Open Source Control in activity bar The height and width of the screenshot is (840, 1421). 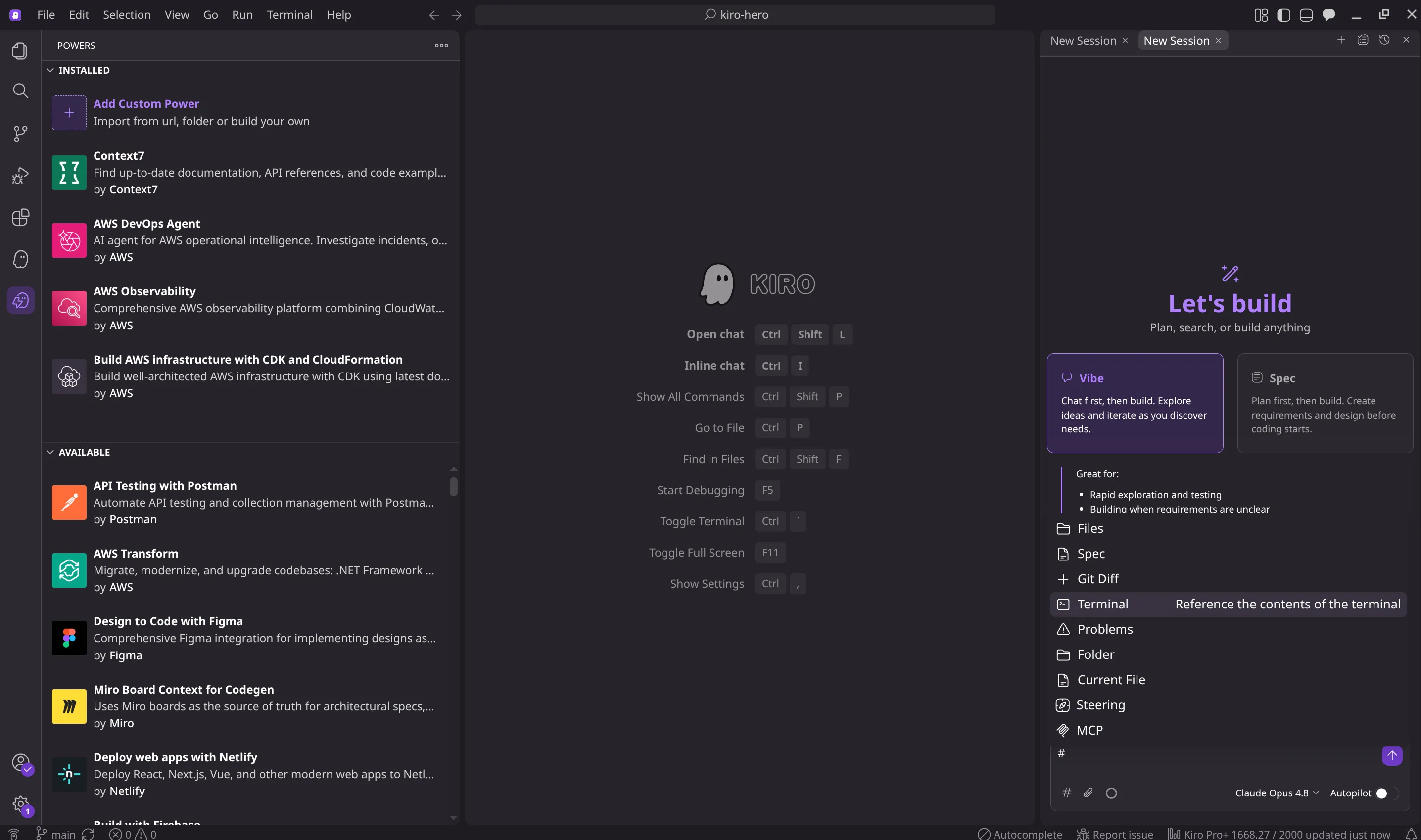20,134
